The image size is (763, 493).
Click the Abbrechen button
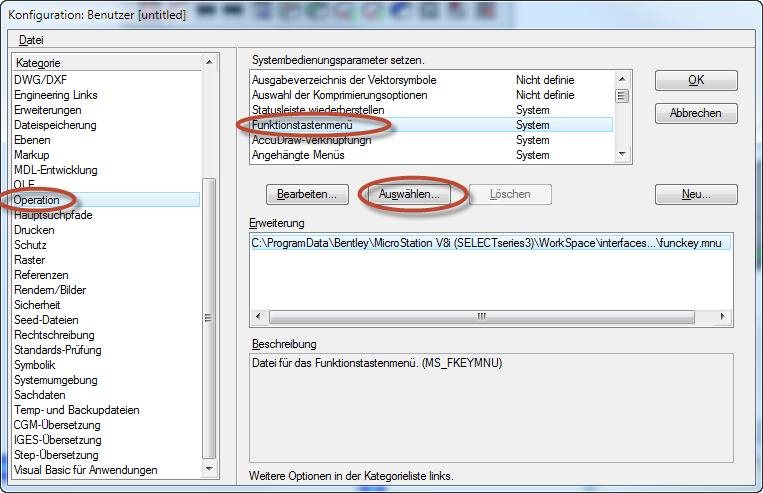click(696, 113)
